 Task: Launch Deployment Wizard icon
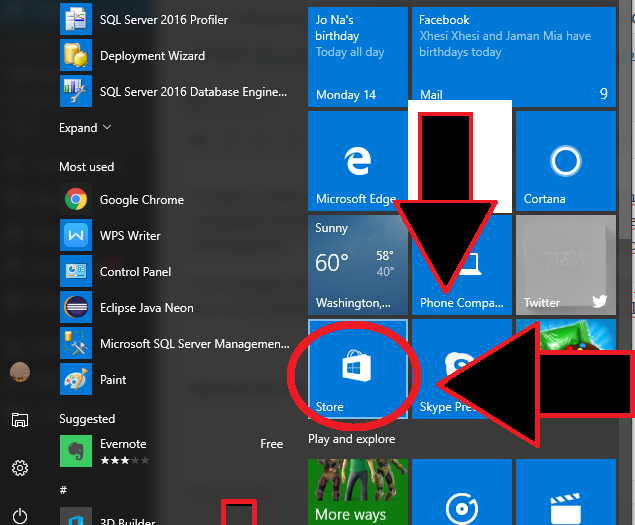pos(76,55)
